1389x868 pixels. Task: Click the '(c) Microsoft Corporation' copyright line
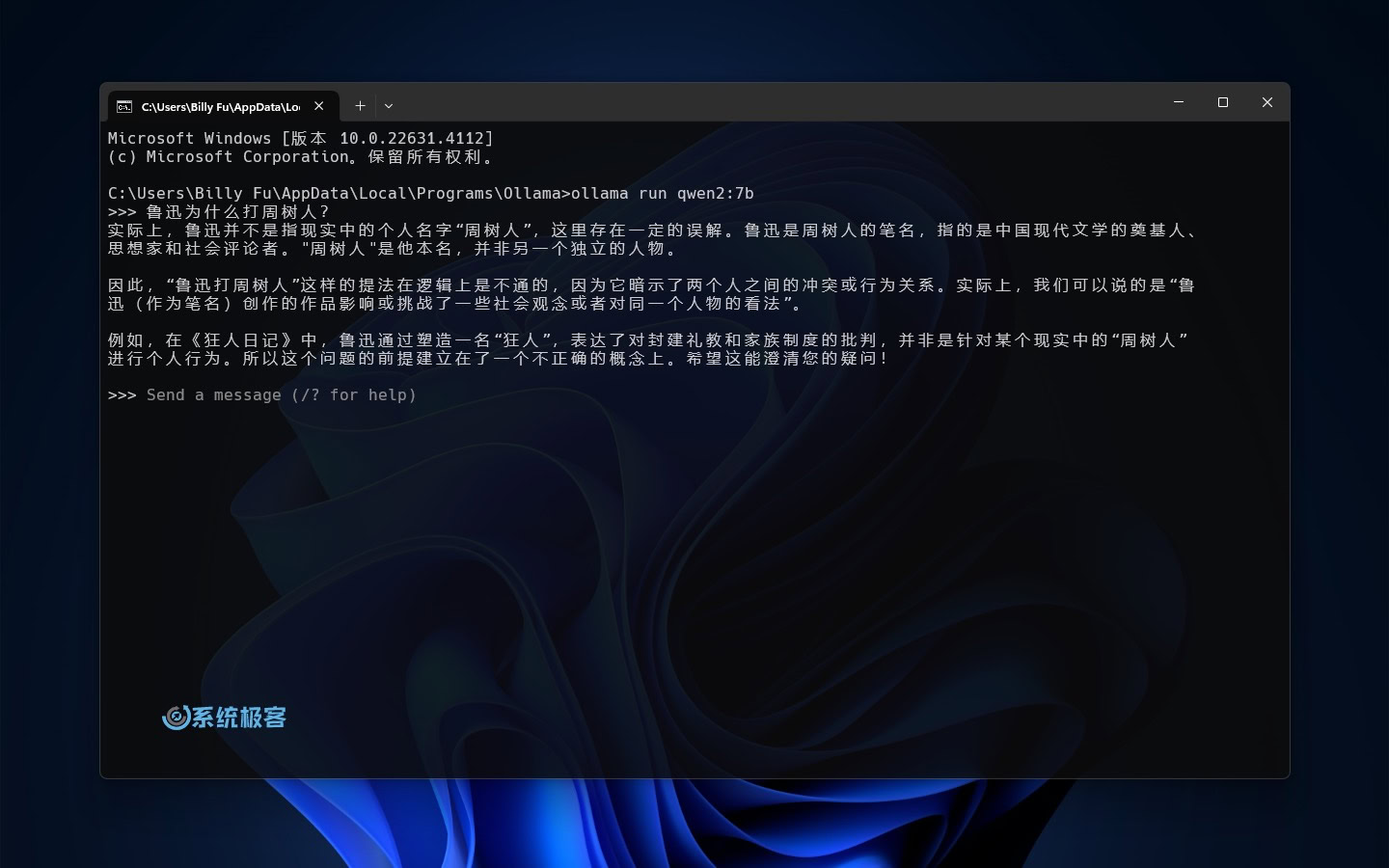(x=301, y=156)
